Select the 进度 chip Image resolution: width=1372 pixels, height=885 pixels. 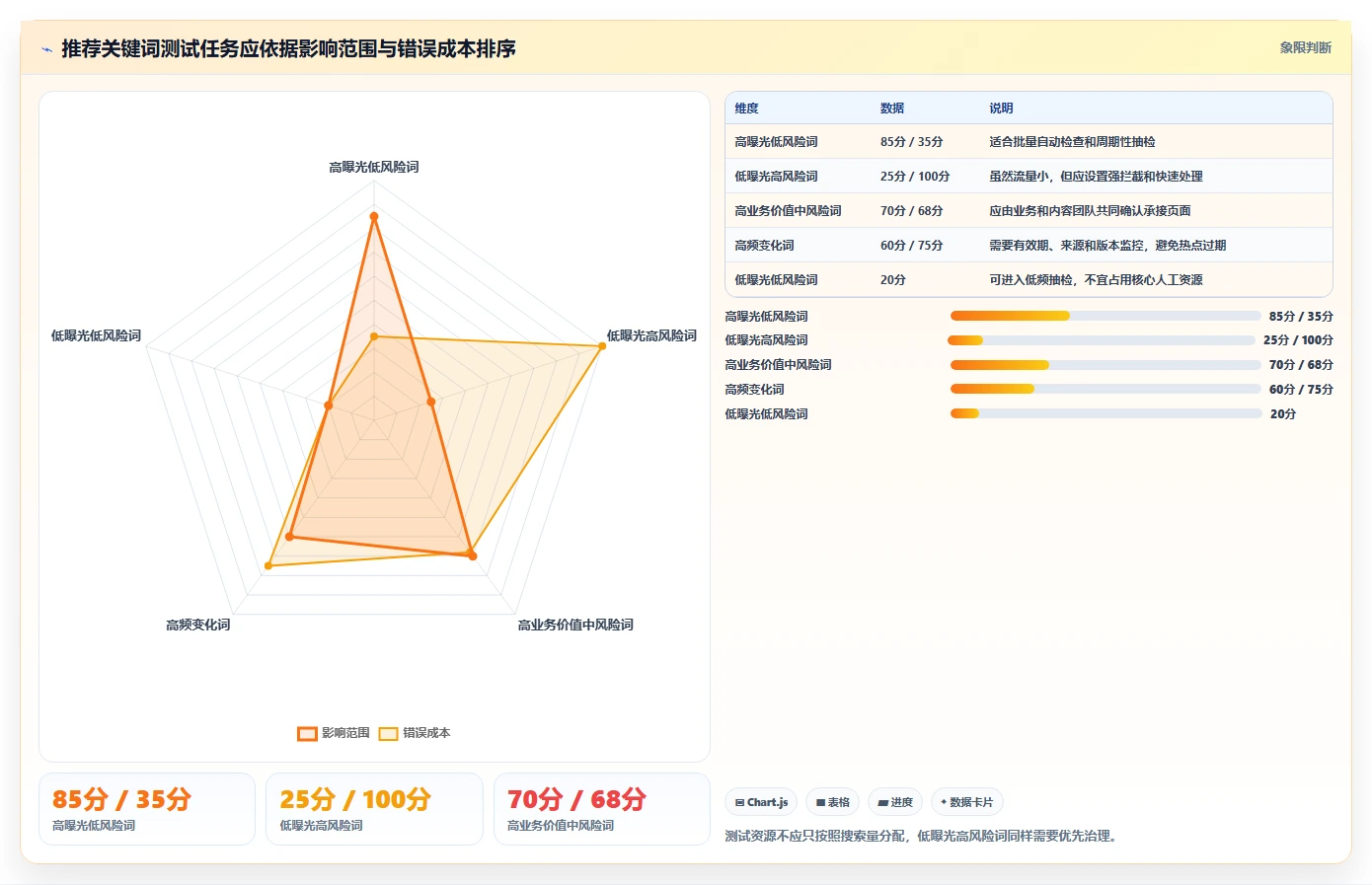[x=895, y=802]
